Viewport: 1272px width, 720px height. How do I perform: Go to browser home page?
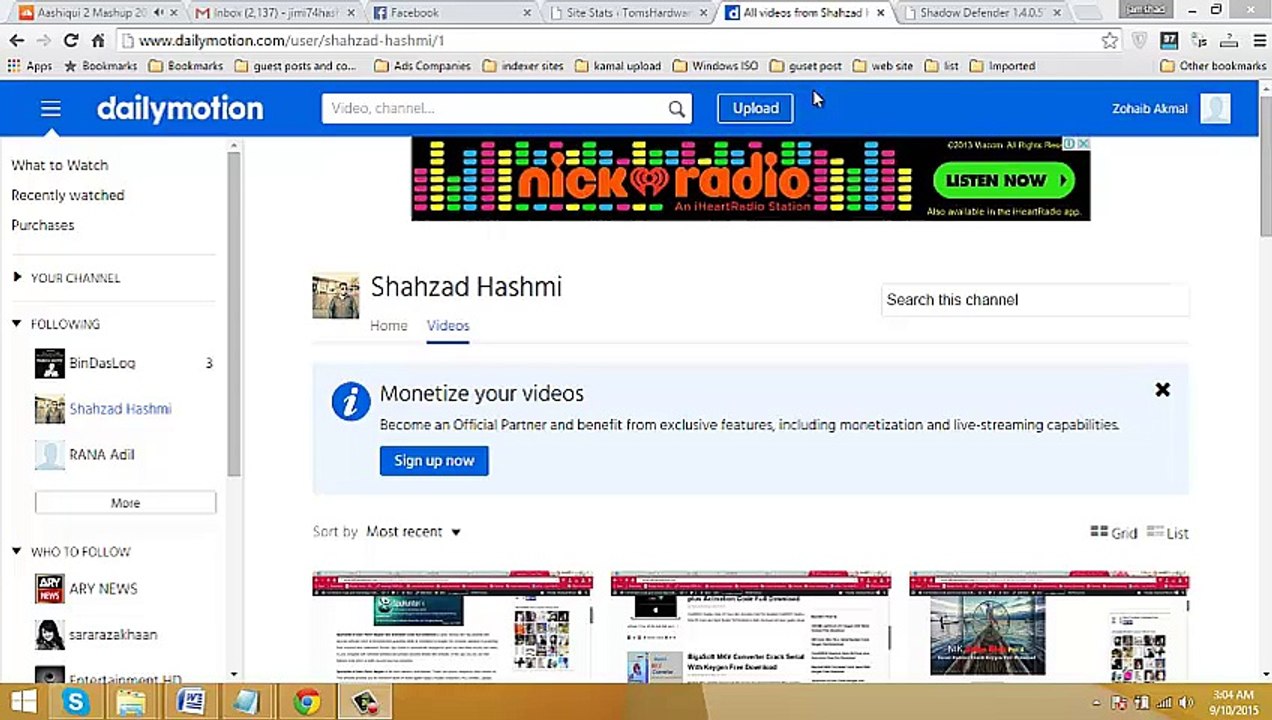(97, 40)
